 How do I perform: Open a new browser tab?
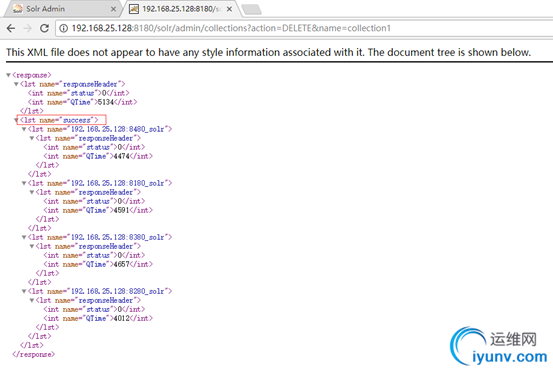[252, 10]
